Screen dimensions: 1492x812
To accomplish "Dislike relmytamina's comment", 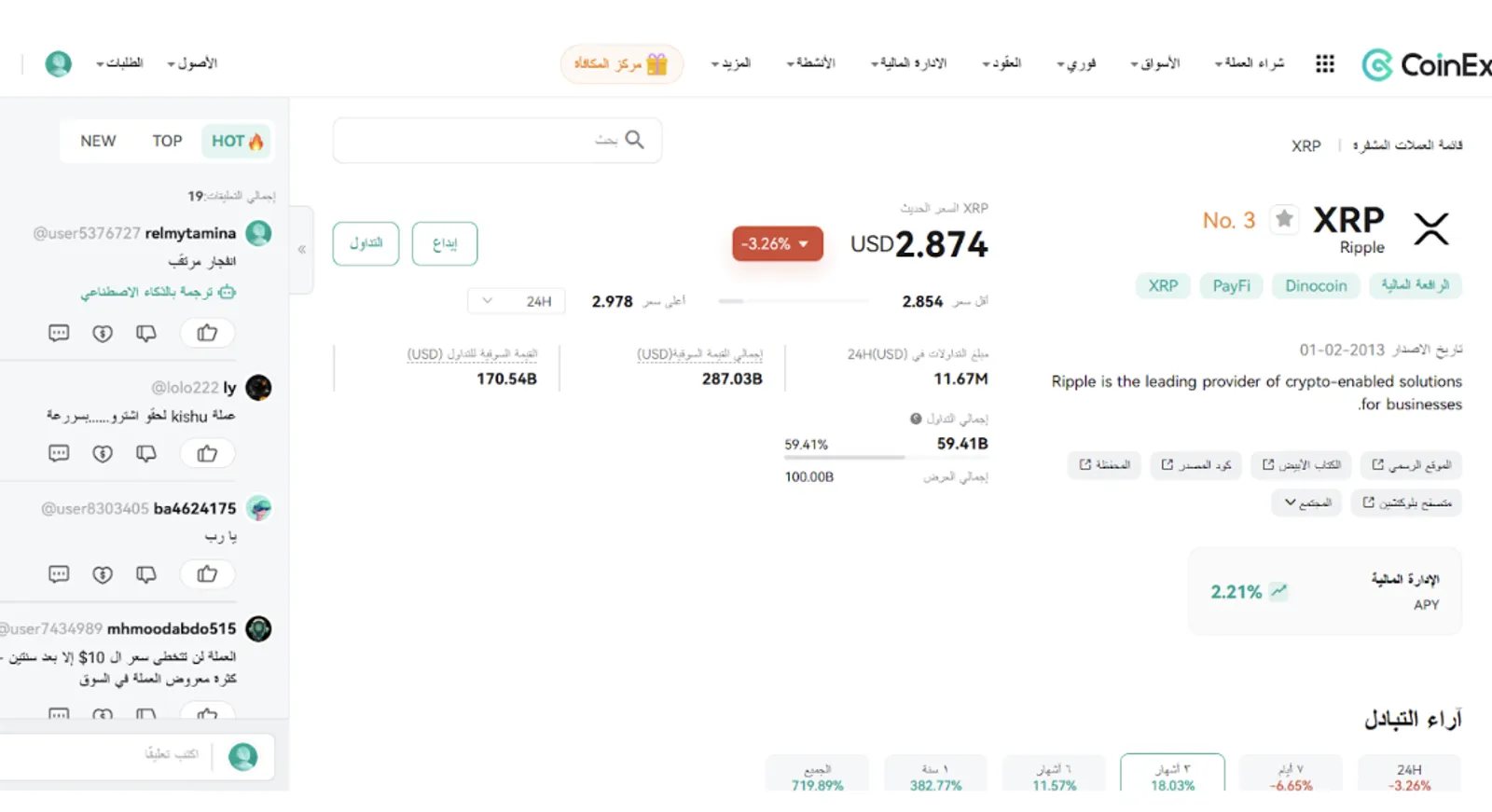I will 146,333.
